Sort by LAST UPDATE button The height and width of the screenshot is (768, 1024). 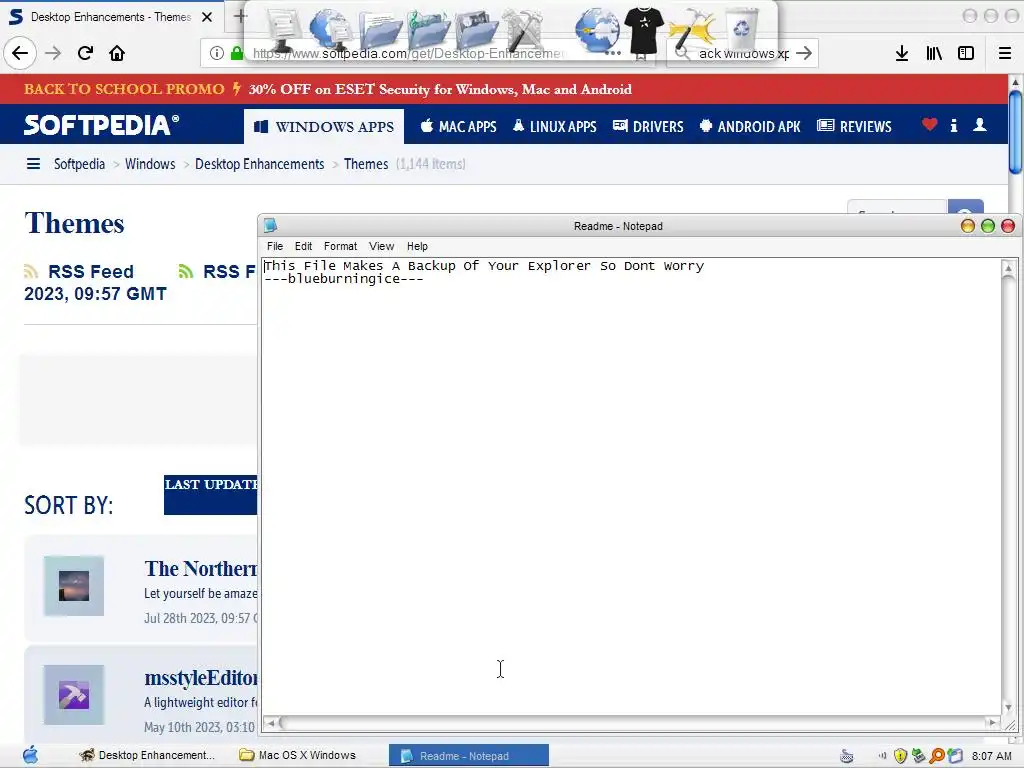tap(210, 495)
